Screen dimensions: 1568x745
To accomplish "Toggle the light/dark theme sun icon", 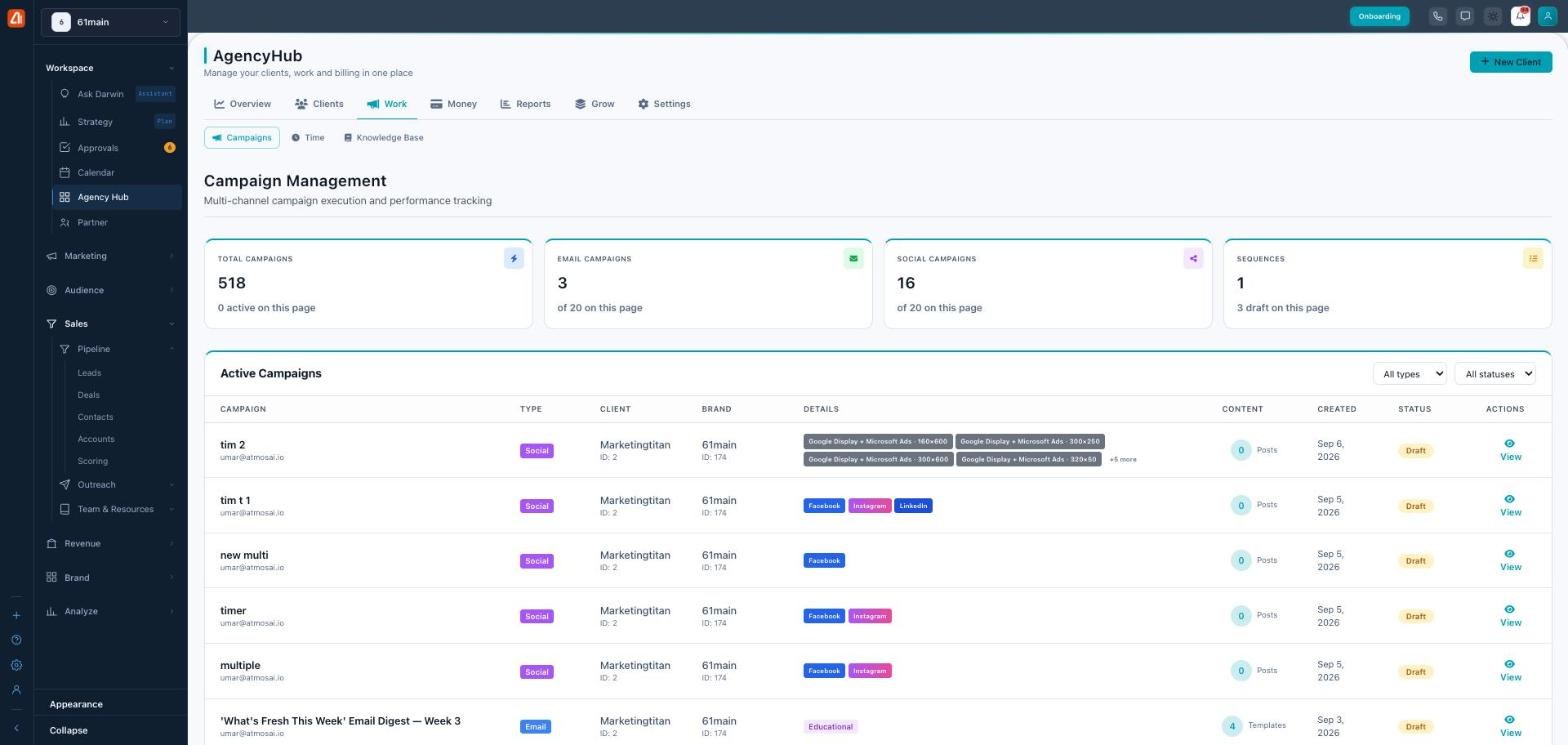I will click(x=1493, y=16).
